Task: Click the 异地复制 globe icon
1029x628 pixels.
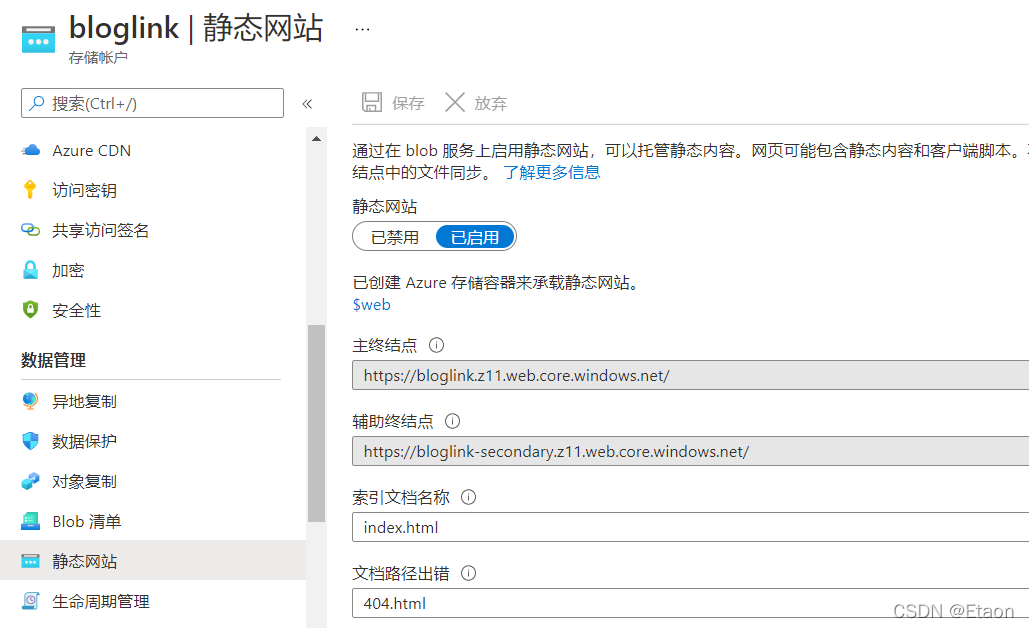Action: point(30,401)
